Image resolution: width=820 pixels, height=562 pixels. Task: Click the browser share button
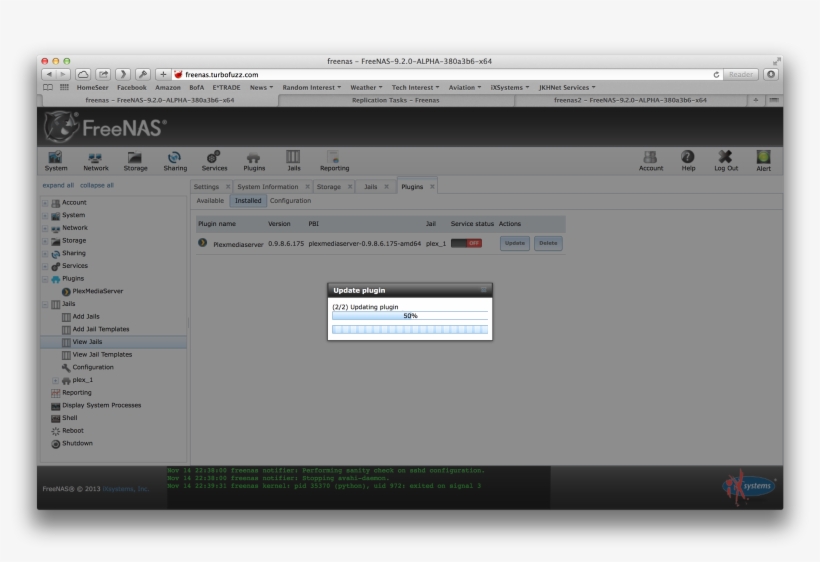click(x=104, y=74)
